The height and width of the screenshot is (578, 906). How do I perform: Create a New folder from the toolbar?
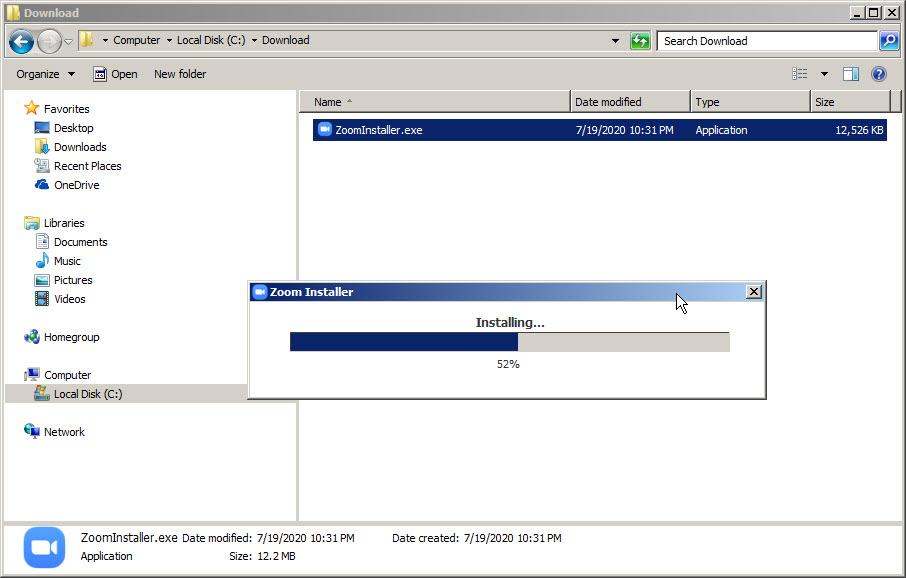pos(180,74)
